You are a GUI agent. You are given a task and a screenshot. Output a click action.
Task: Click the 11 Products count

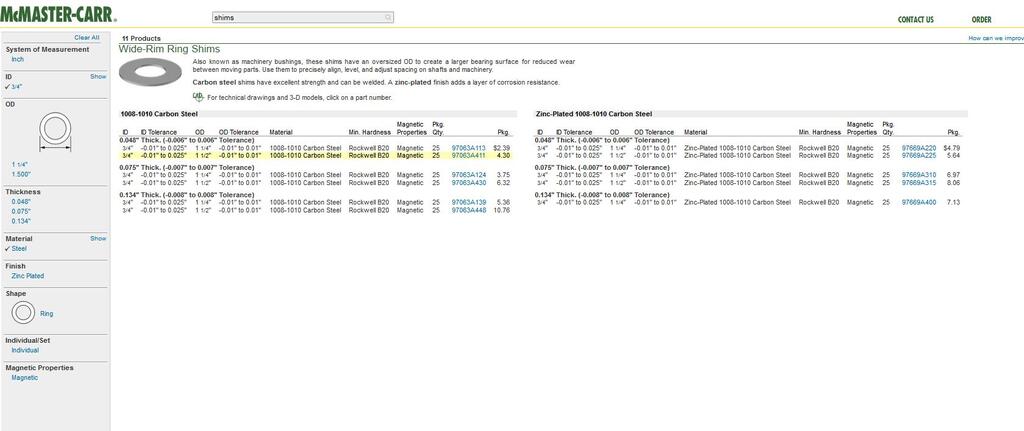pos(141,39)
